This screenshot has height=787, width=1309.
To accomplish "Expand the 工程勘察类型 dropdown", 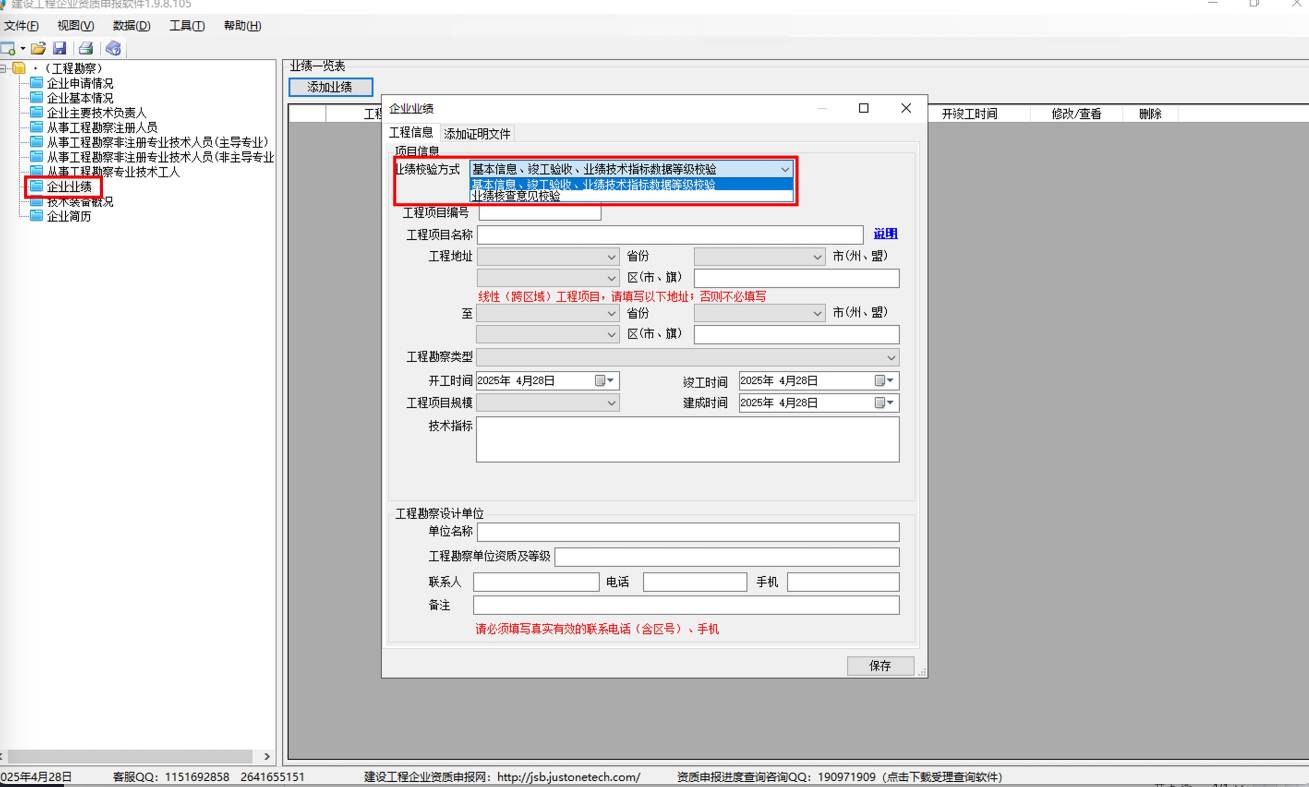I will 890,358.
